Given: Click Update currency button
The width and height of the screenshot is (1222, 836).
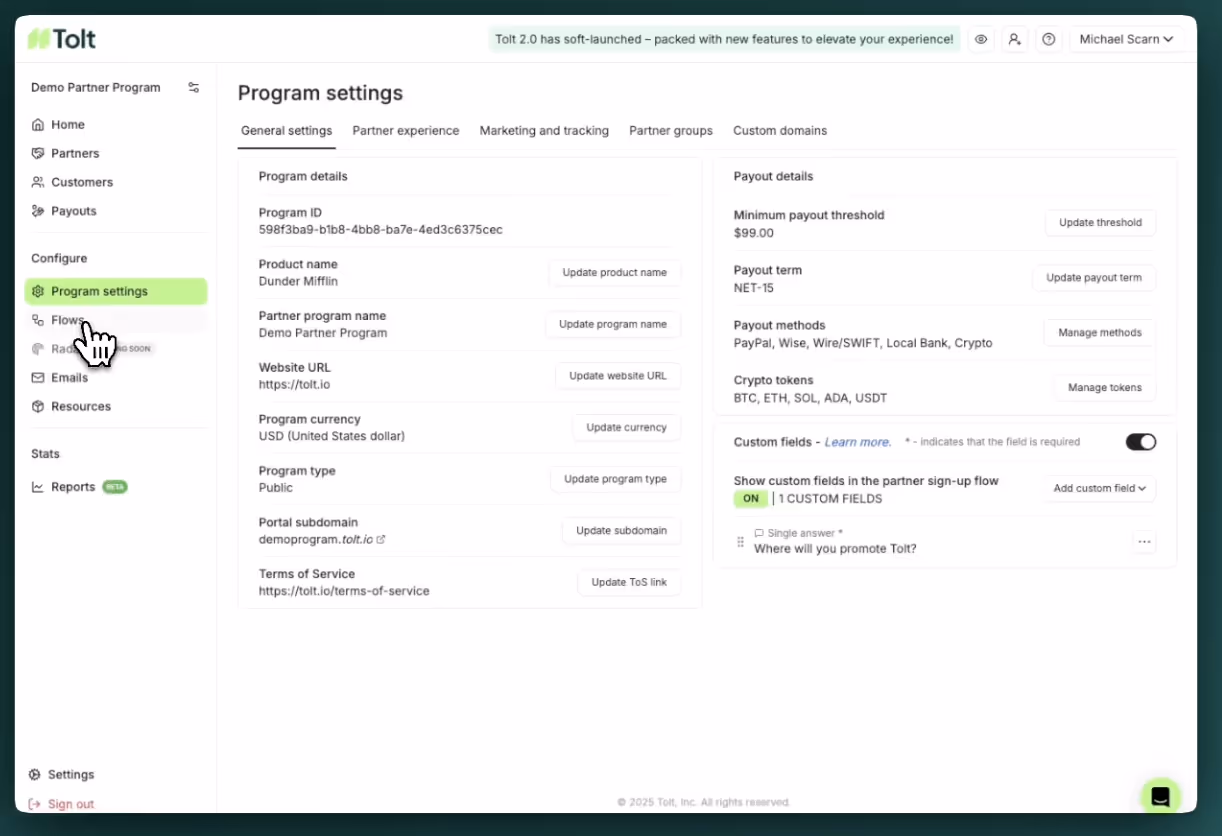Looking at the screenshot, I should pos(627,428).
